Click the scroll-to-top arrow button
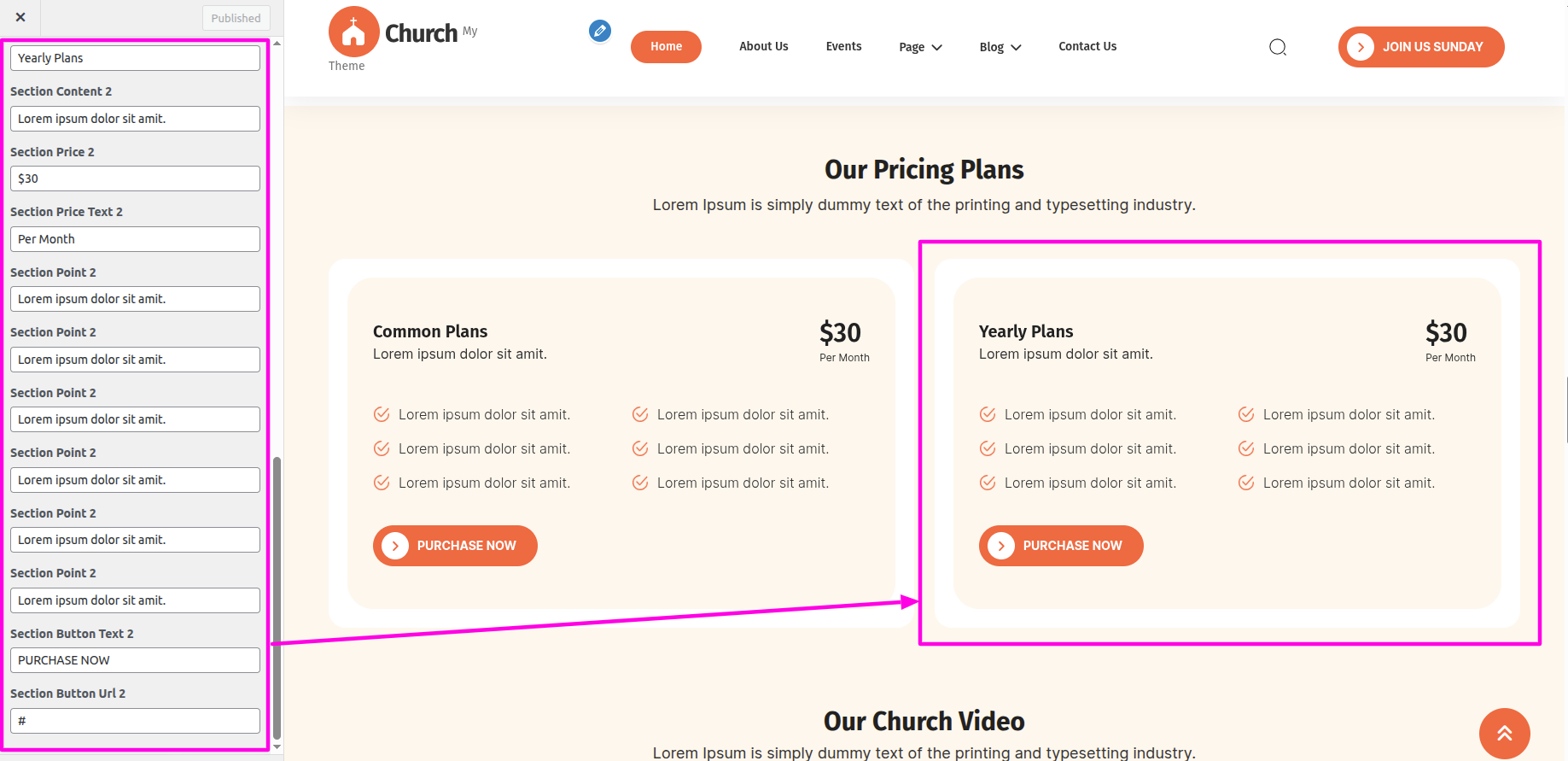1568x761 pixels. pyautogui.click(x=1504, y=733)
